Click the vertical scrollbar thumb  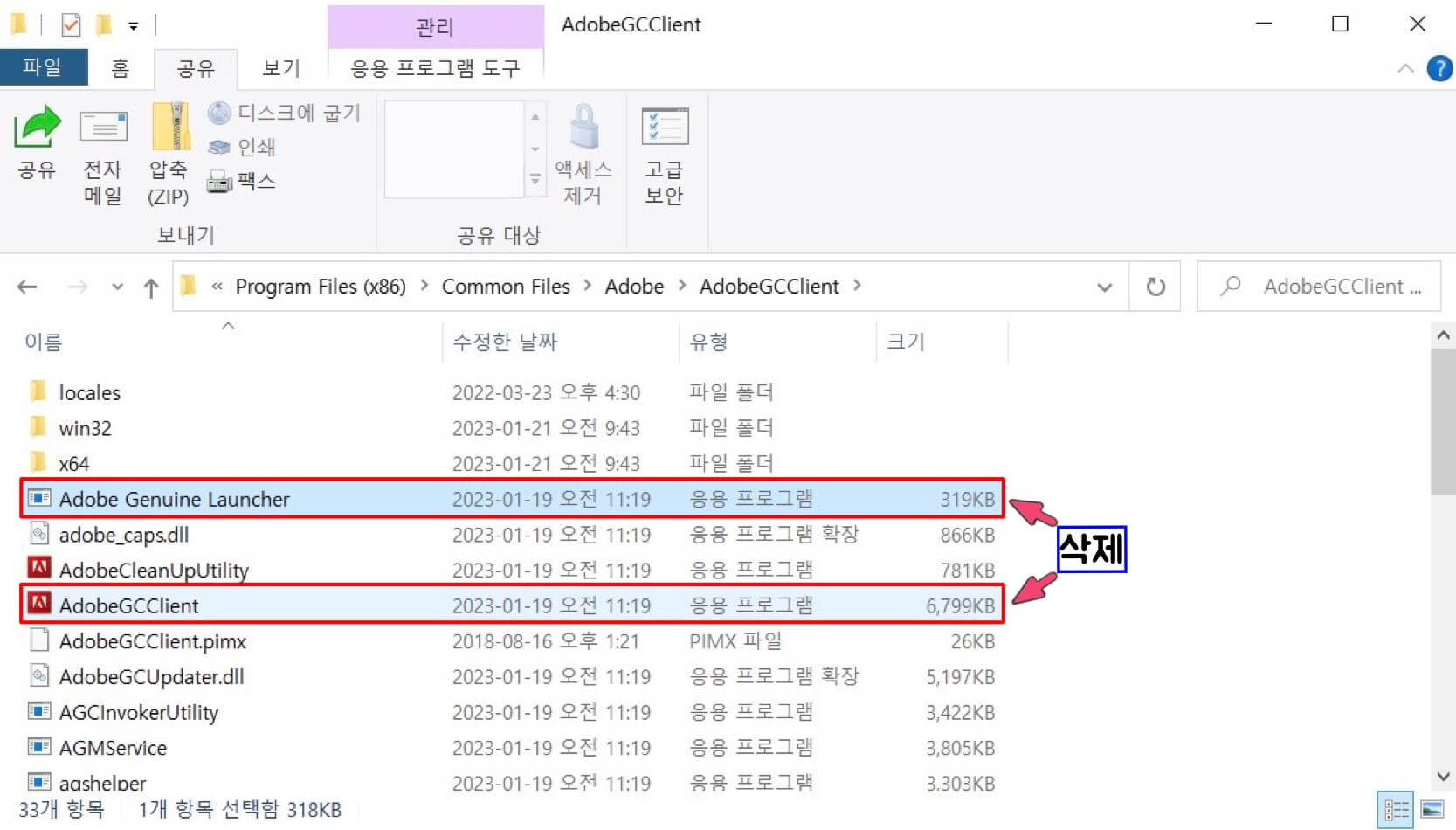coord(1443,422)
